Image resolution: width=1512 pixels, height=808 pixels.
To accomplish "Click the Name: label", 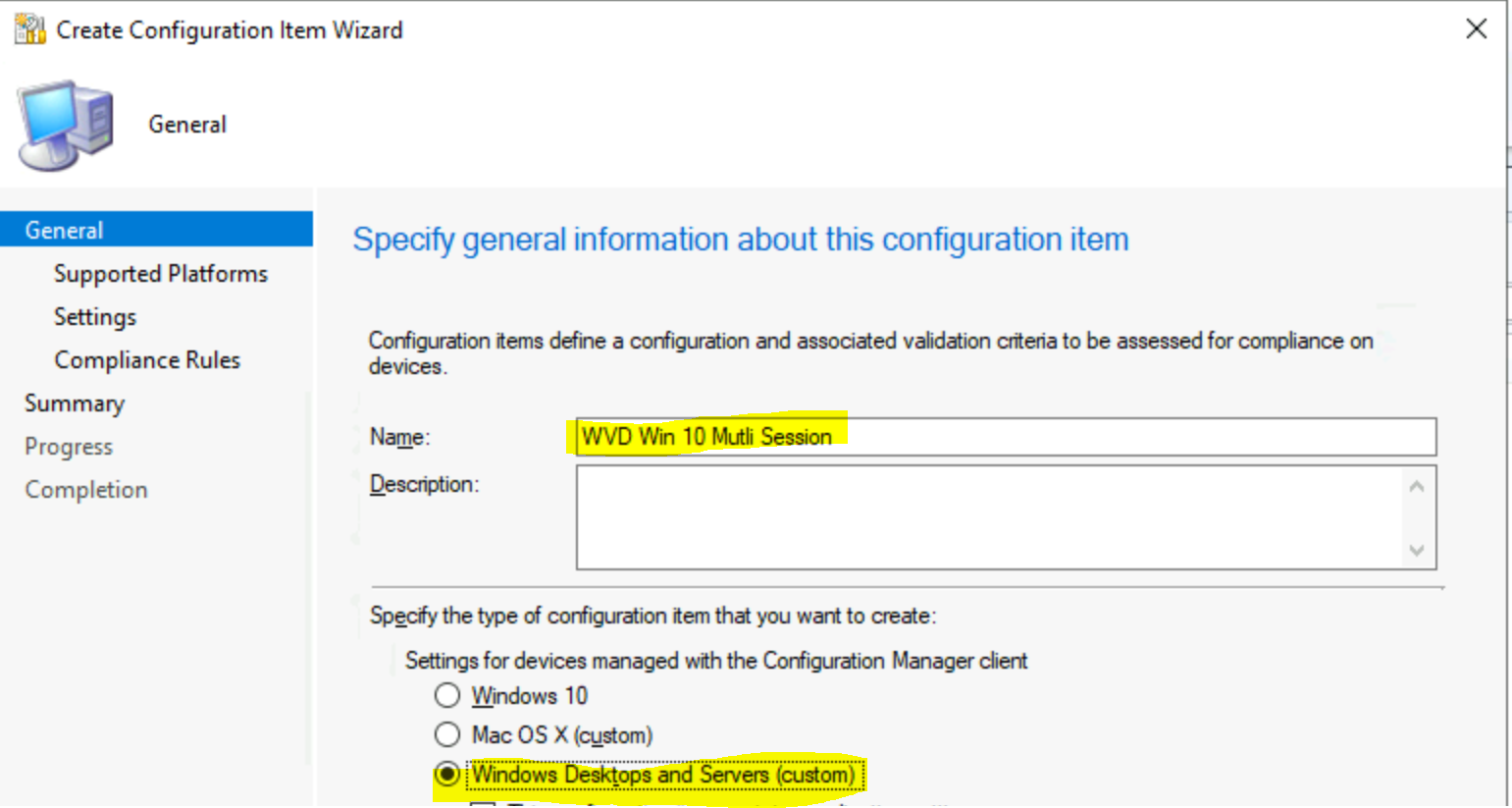I will 399,437.
